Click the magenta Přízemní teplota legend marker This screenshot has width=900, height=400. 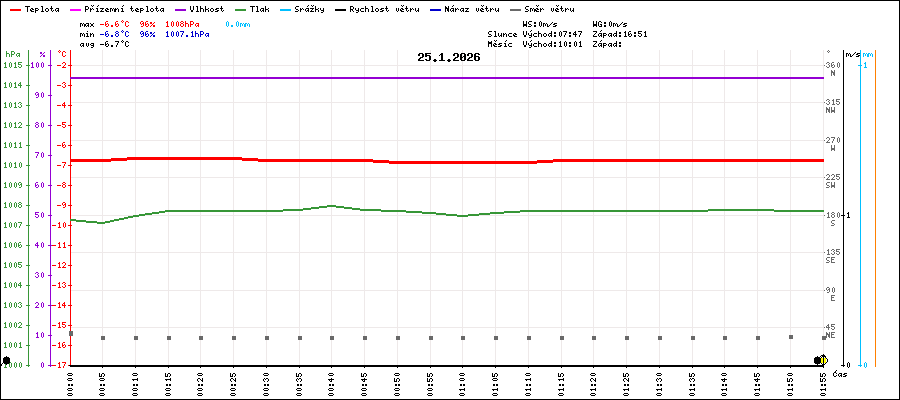[77, 8]
